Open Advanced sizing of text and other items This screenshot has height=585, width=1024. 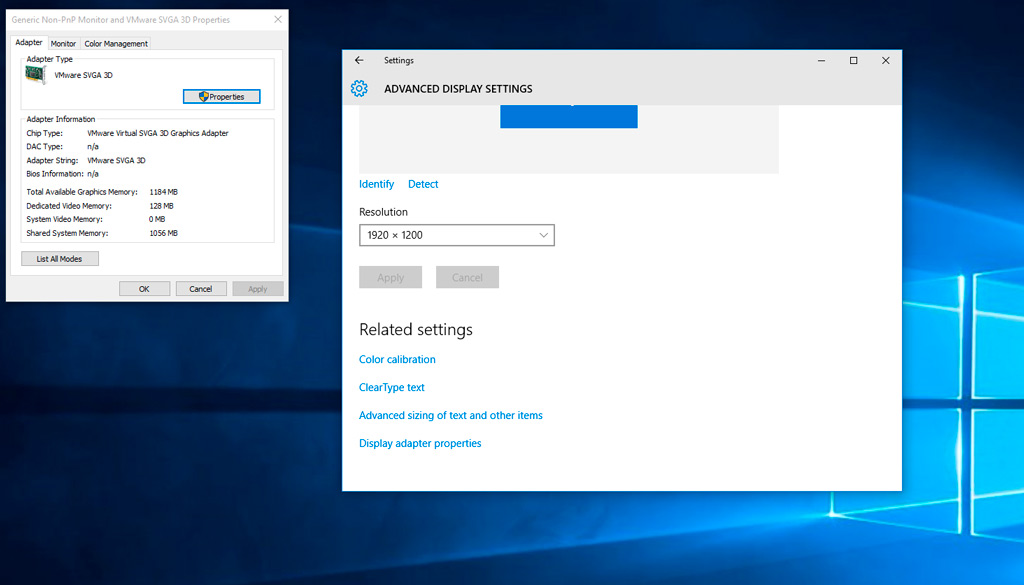[451, 415]
